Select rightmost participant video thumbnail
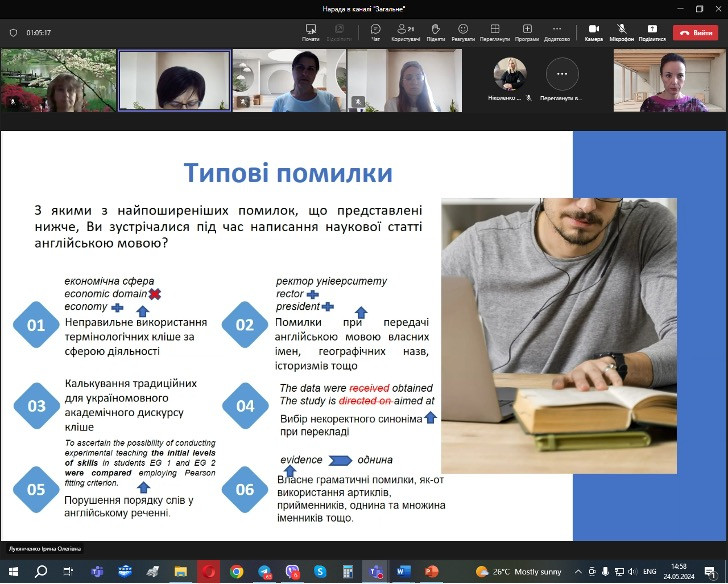 point(668,80)
